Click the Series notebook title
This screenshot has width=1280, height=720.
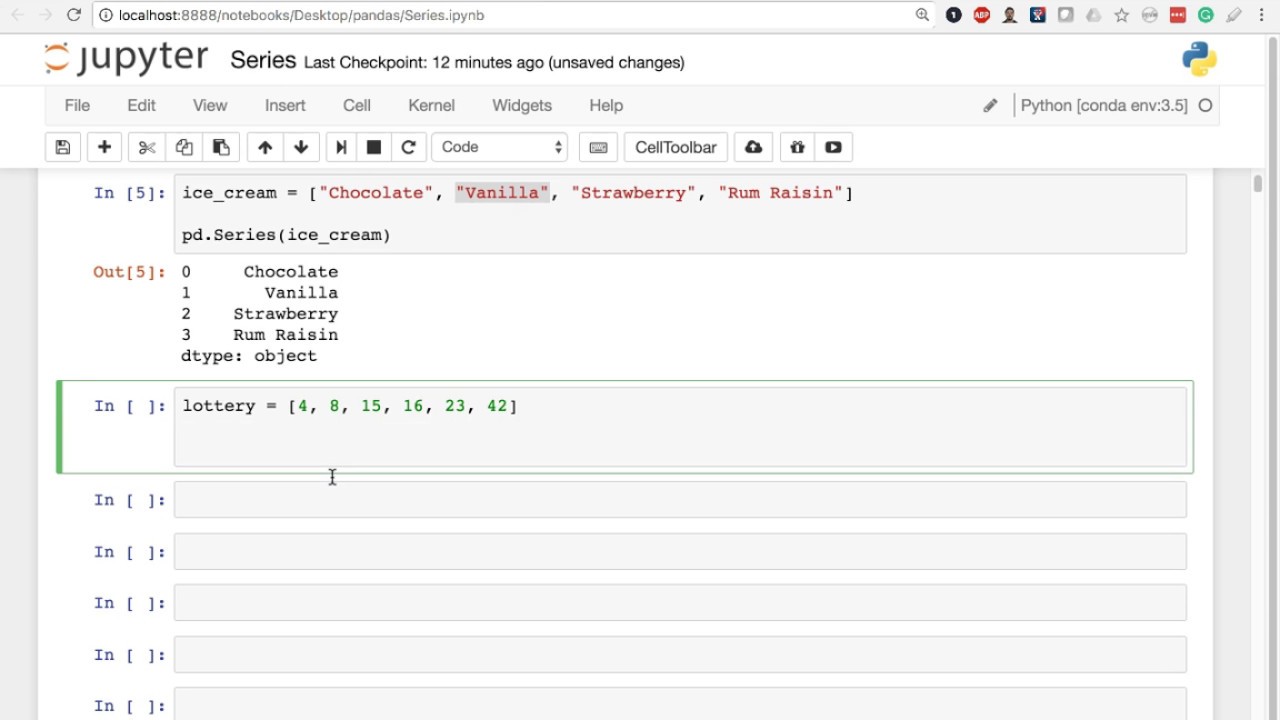(x=262, y=60)
